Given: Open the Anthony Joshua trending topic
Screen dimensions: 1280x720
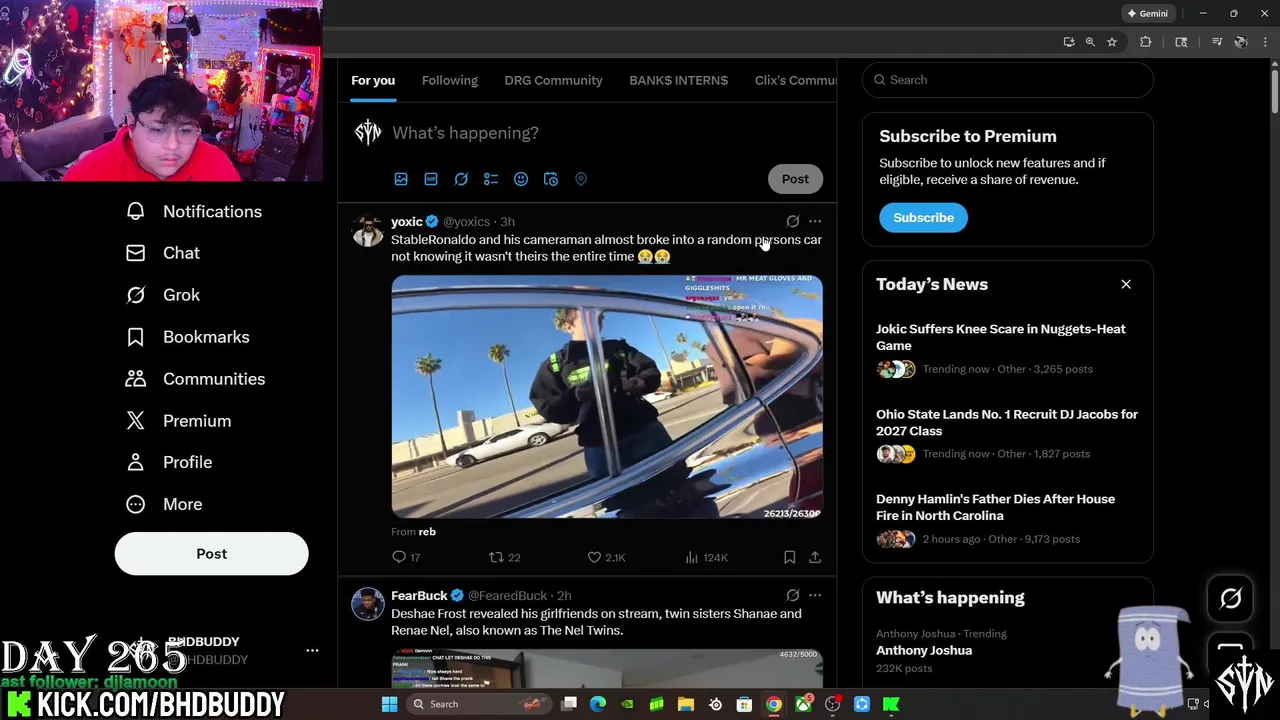Looking at the screenshot, I should point(1008,650).
